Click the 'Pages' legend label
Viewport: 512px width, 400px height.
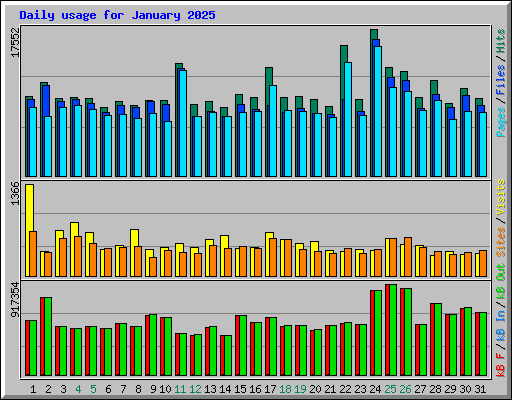coord(501,122)
